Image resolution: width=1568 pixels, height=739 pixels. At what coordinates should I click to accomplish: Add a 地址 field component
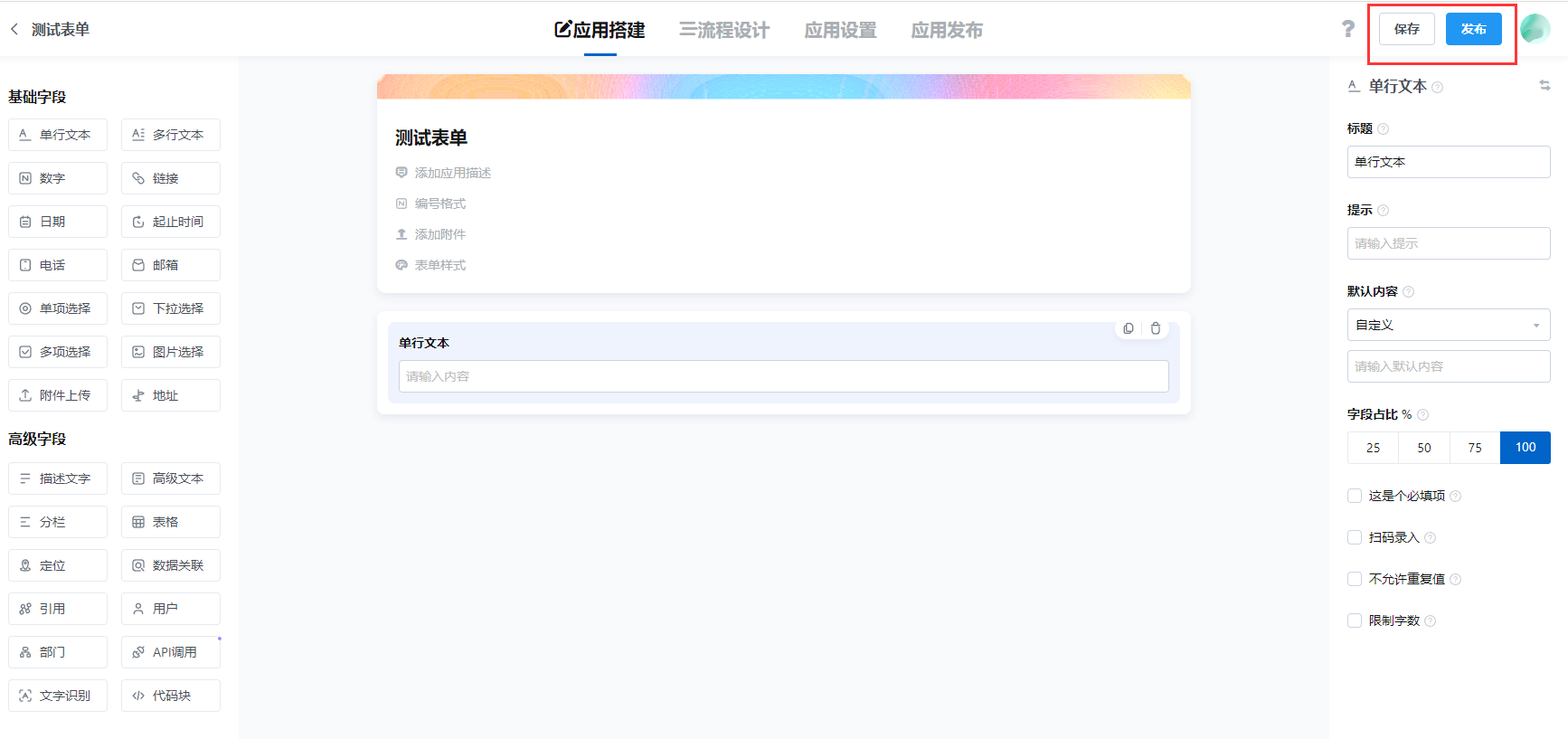[171, 395]
